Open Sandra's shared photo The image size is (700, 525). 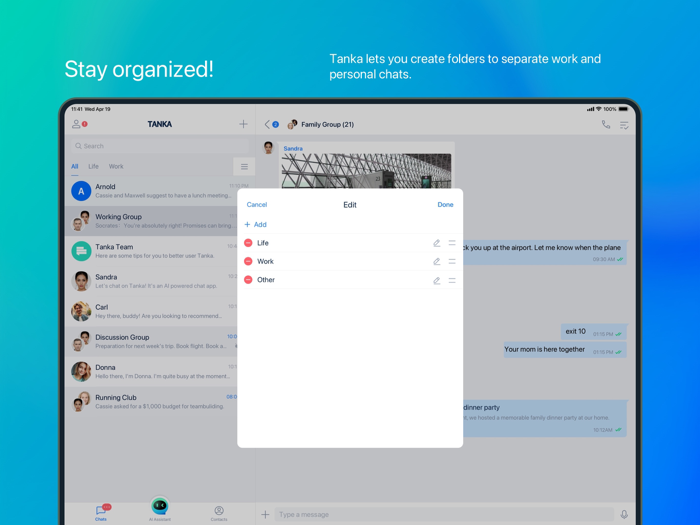[366, 171]
